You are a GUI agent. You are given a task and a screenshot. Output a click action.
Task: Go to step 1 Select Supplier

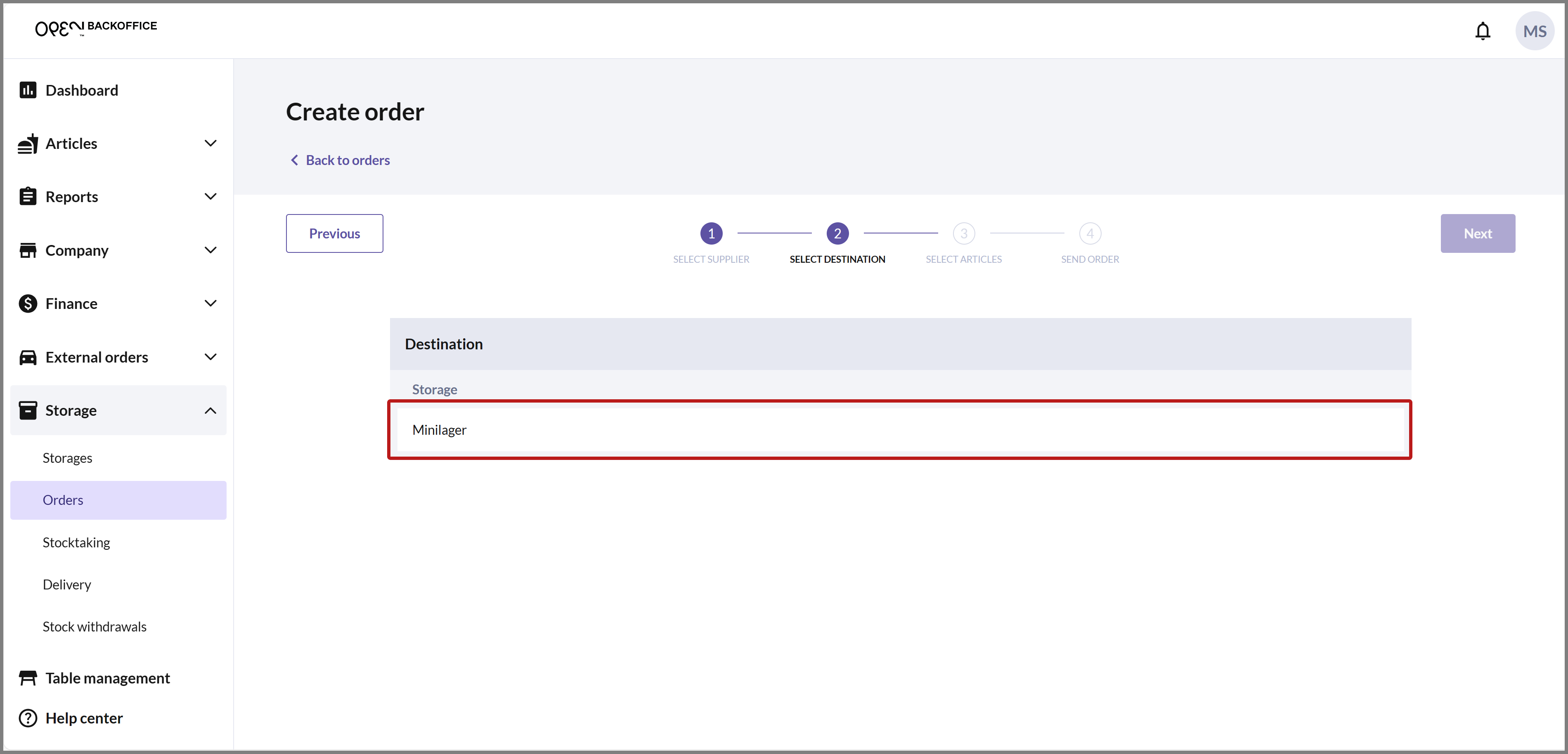click(x=711, y=233)
